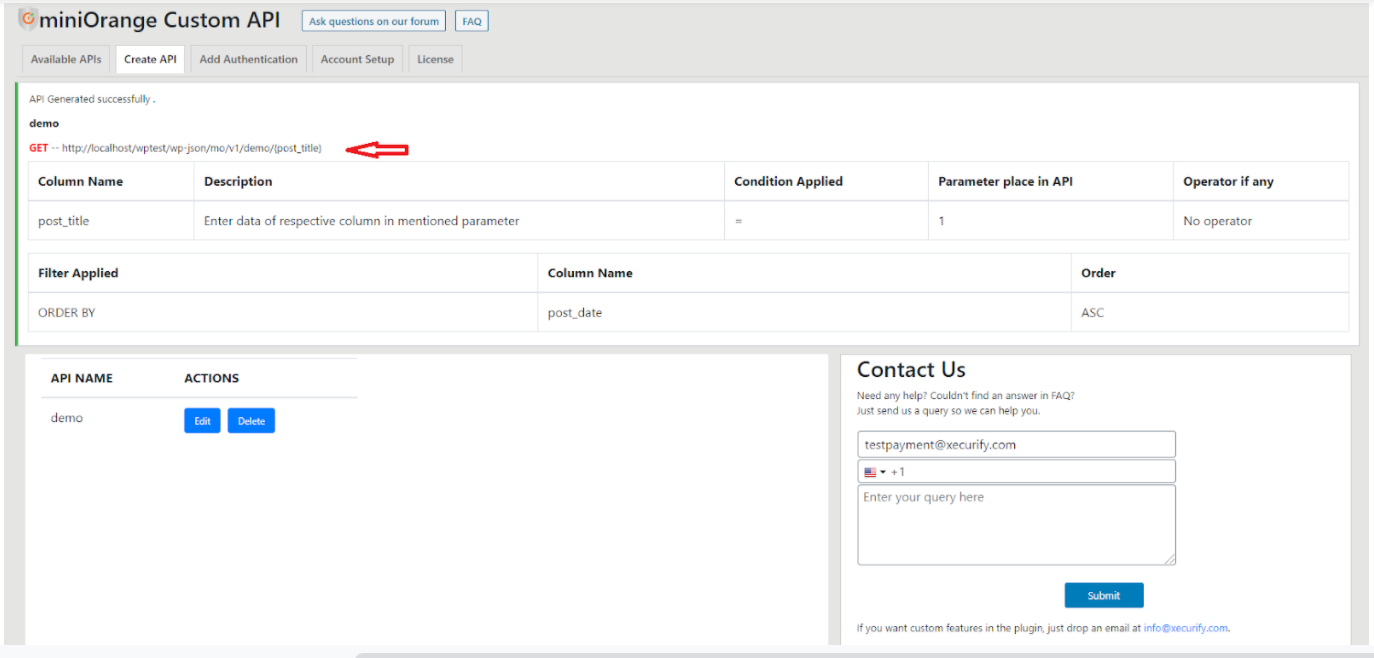Focus the email field with testpayment@xecurify.com

click(x=1017, y=444)
